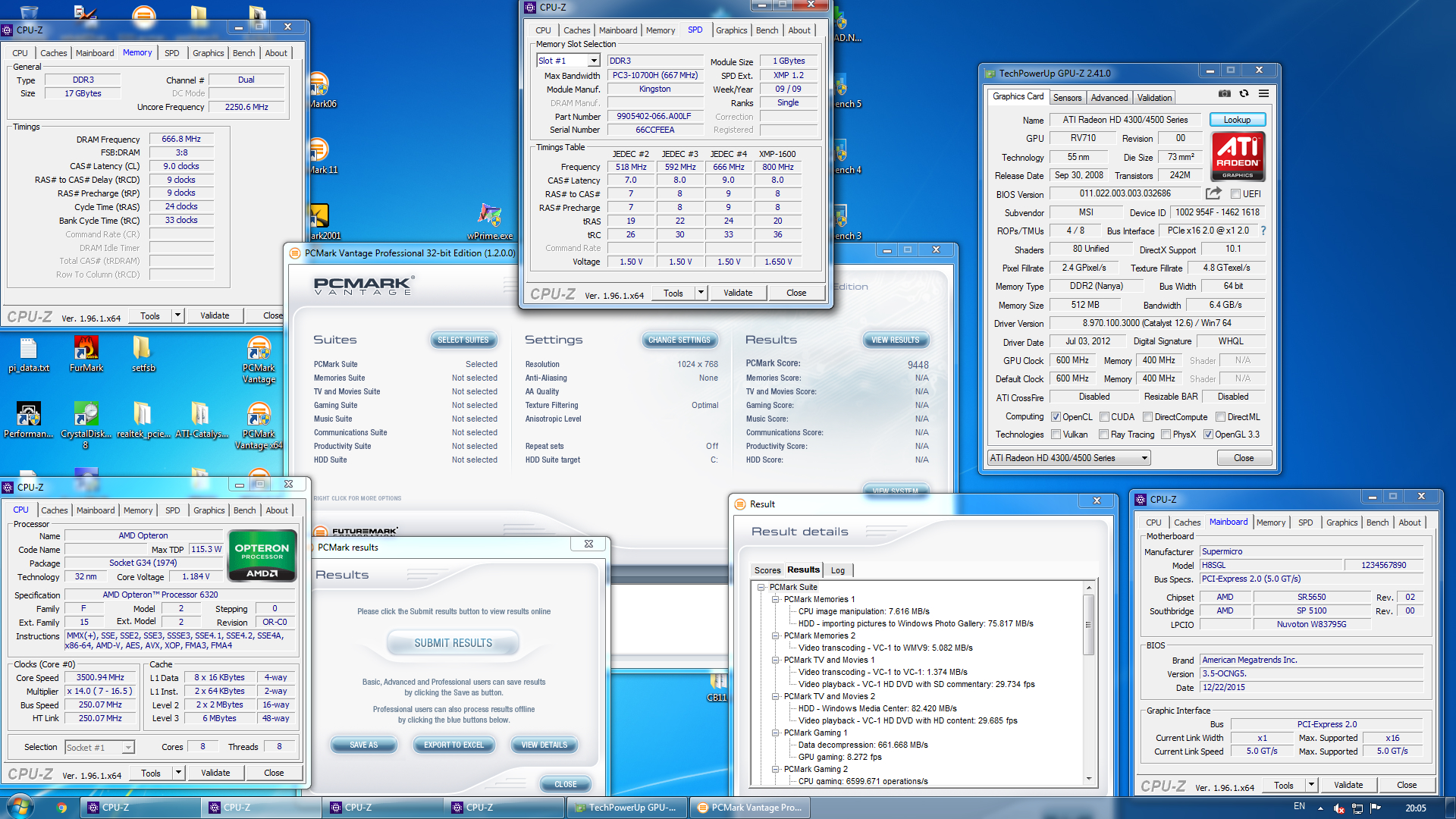This screenshot has height=819, width=1456.
Task: Click the Part Number field 9905402-066.A00LF
Action: point(654,117)
